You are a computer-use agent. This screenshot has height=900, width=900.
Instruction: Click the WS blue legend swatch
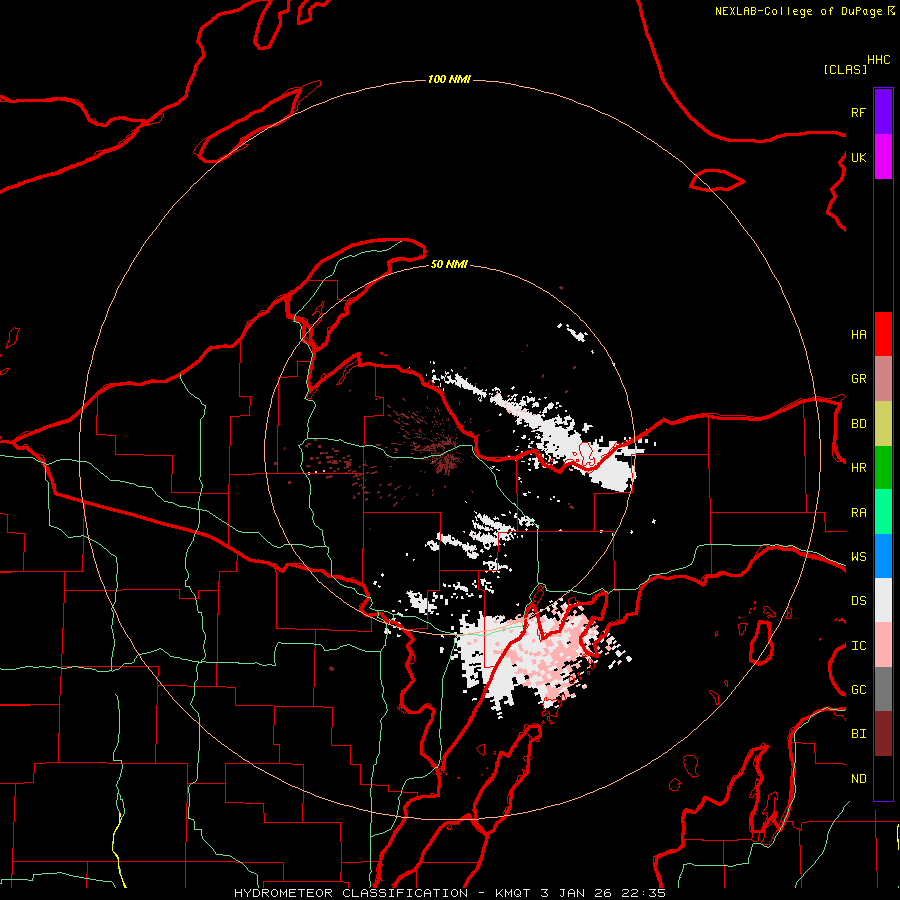[x=883, y=556]
